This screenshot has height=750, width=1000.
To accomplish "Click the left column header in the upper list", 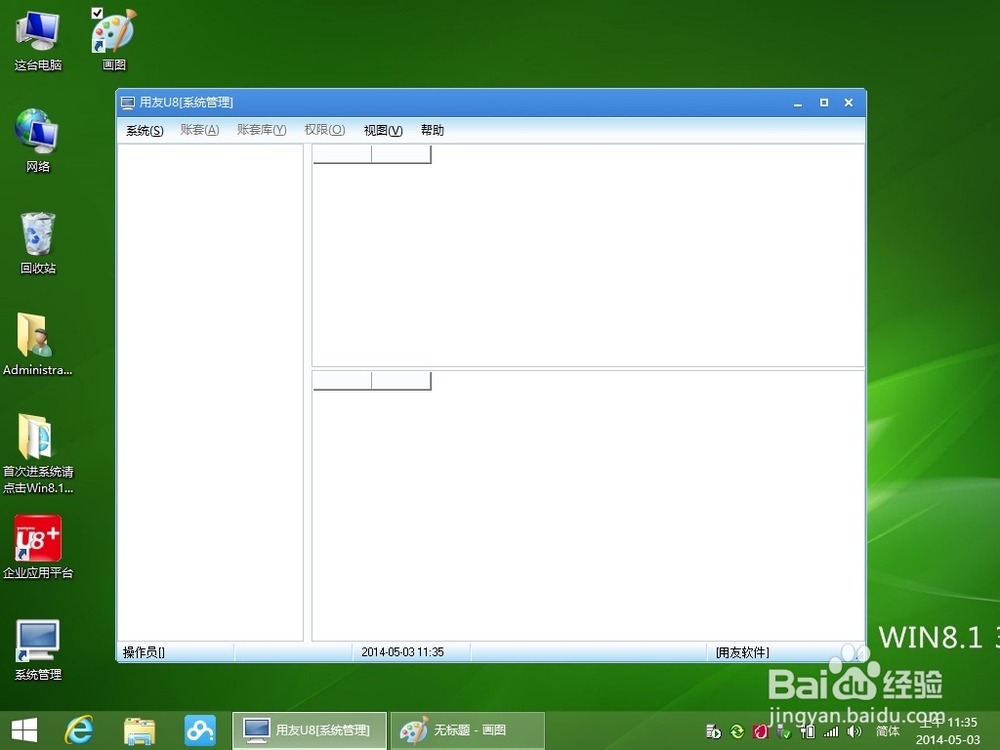I will pos(342,154).
